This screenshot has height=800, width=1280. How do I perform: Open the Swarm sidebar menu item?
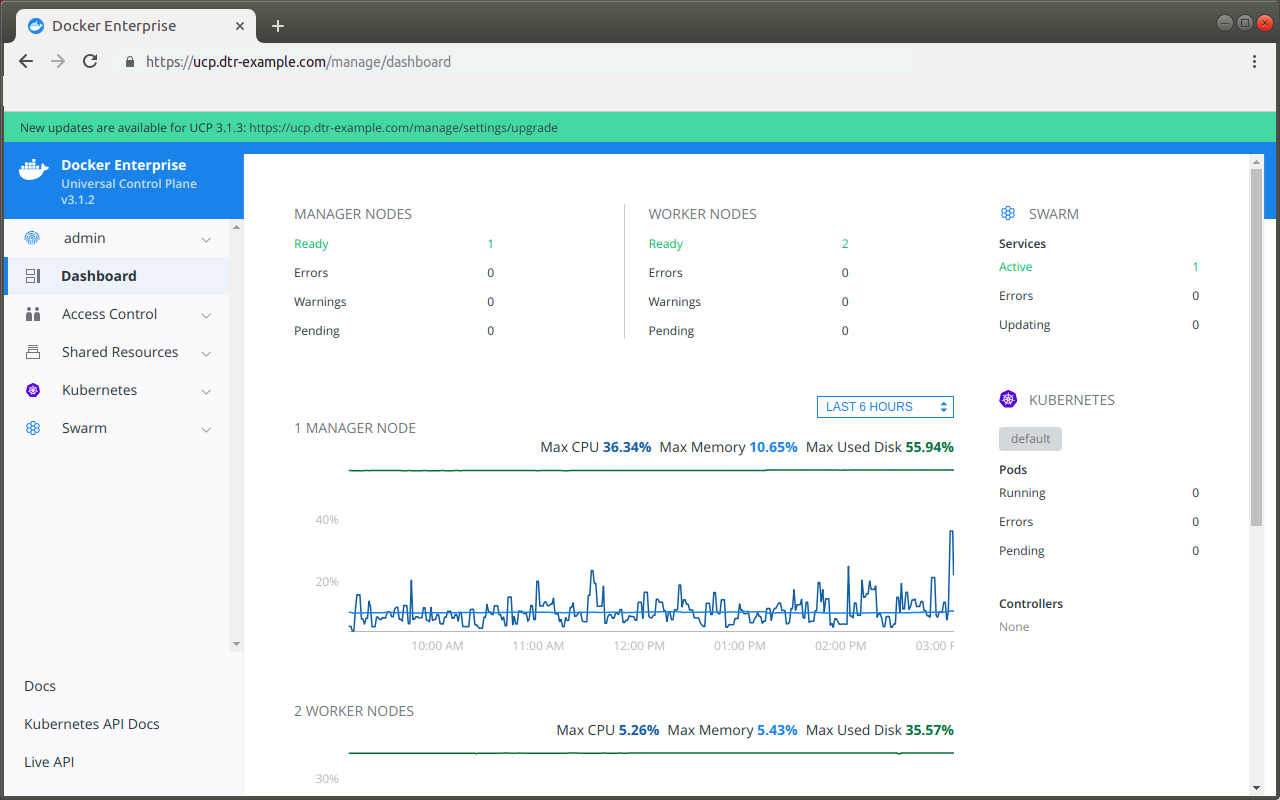pos(116,428)
